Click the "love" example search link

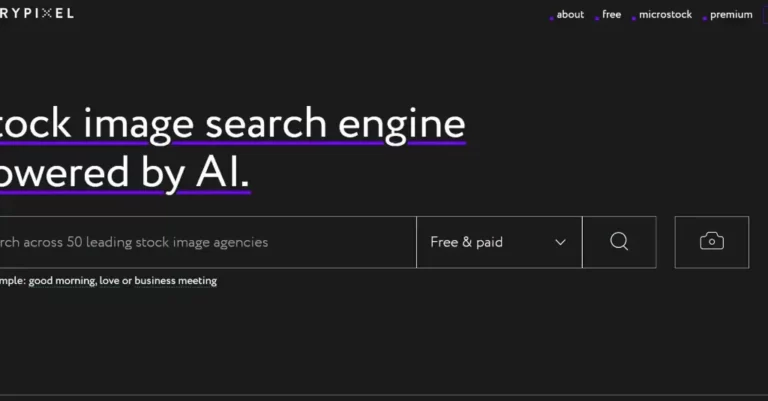pyautogui.click(x=109, y=281)
